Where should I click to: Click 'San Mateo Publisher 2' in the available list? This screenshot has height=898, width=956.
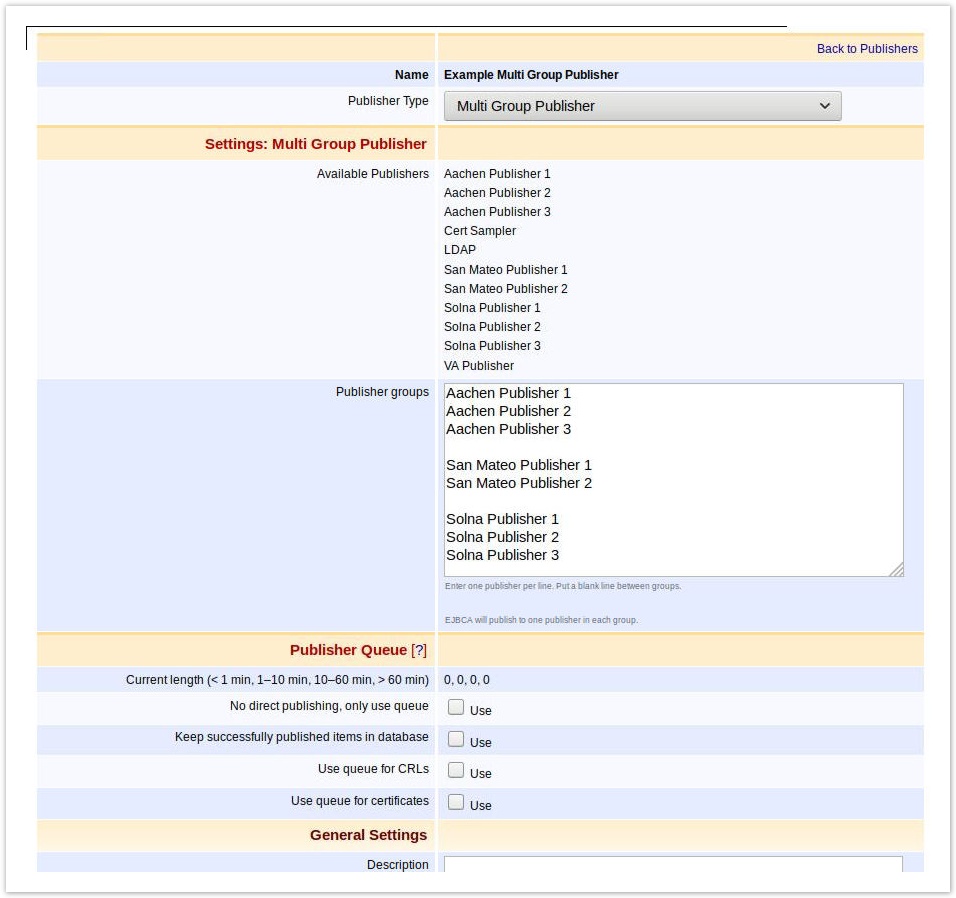505,288
